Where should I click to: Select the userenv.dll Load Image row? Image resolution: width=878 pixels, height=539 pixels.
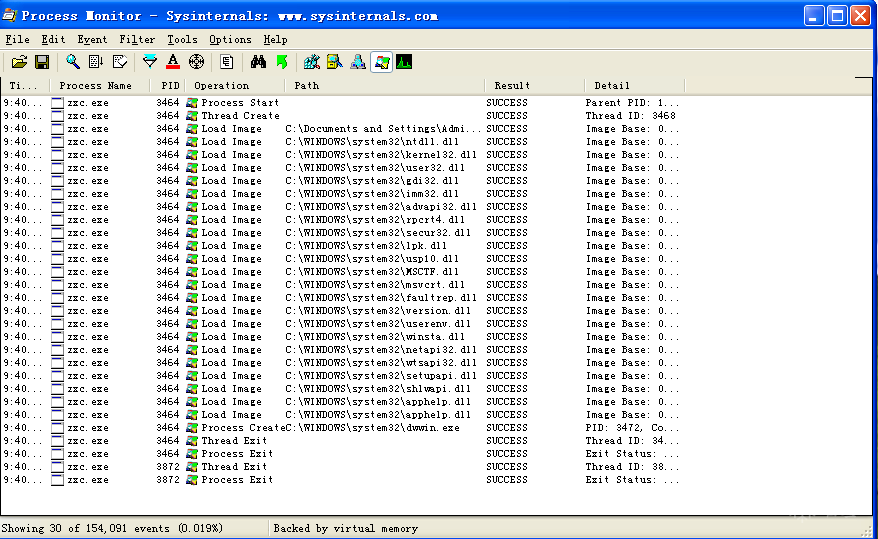pyautogui.click(x=342, y=324)
